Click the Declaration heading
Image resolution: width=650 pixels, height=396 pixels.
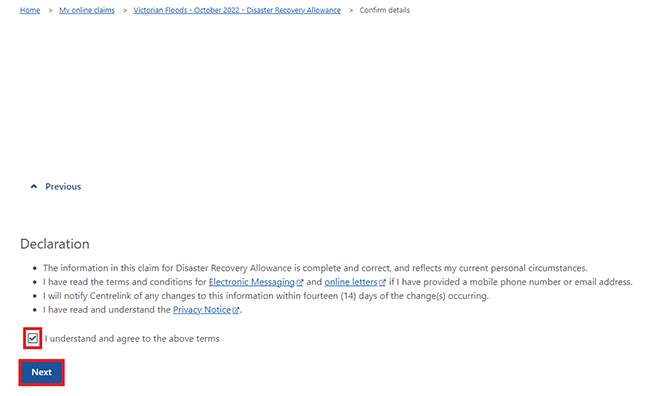coord(55,244)
